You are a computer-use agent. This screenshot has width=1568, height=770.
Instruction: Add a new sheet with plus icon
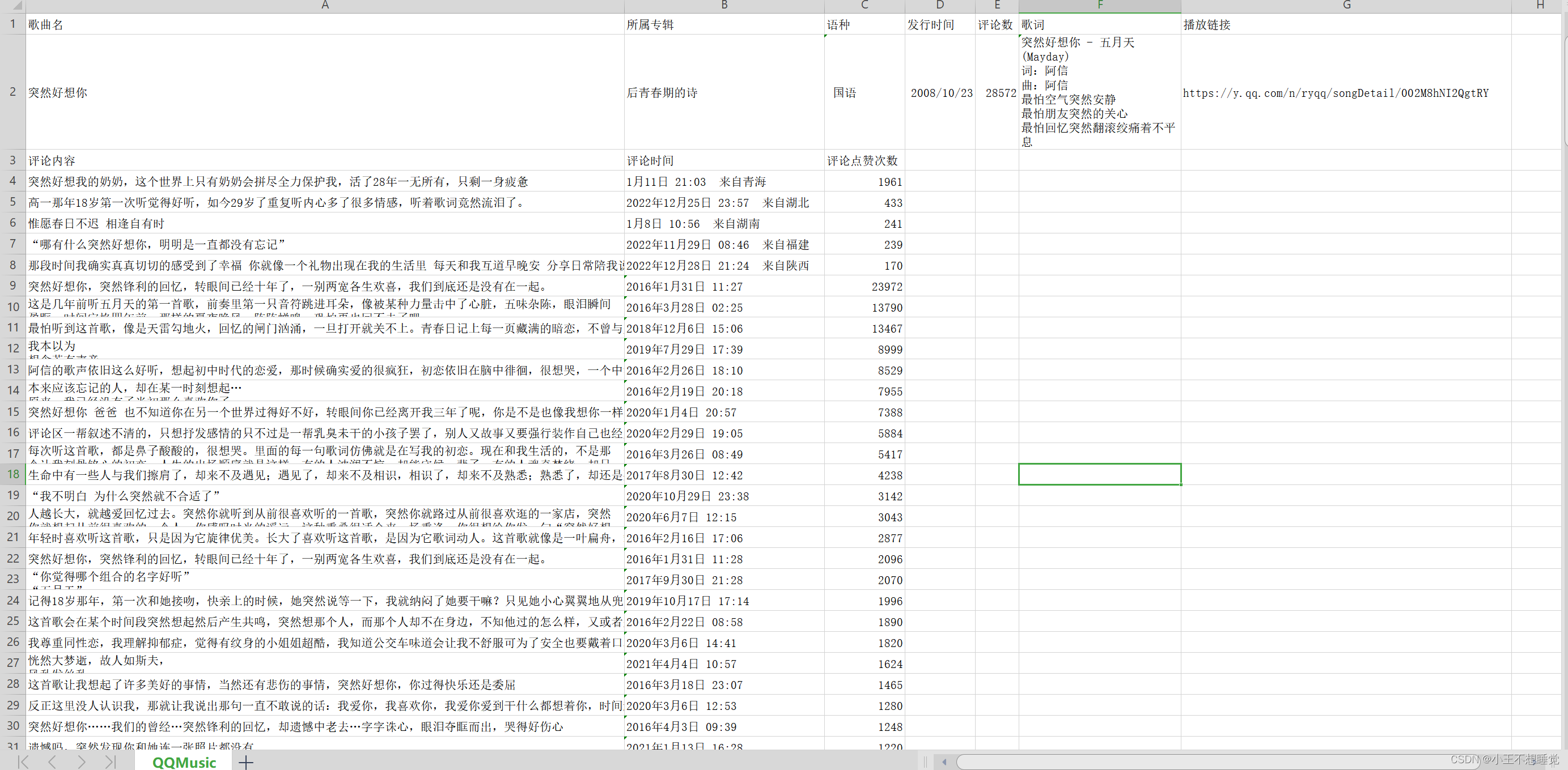click(x=246, y=762)
